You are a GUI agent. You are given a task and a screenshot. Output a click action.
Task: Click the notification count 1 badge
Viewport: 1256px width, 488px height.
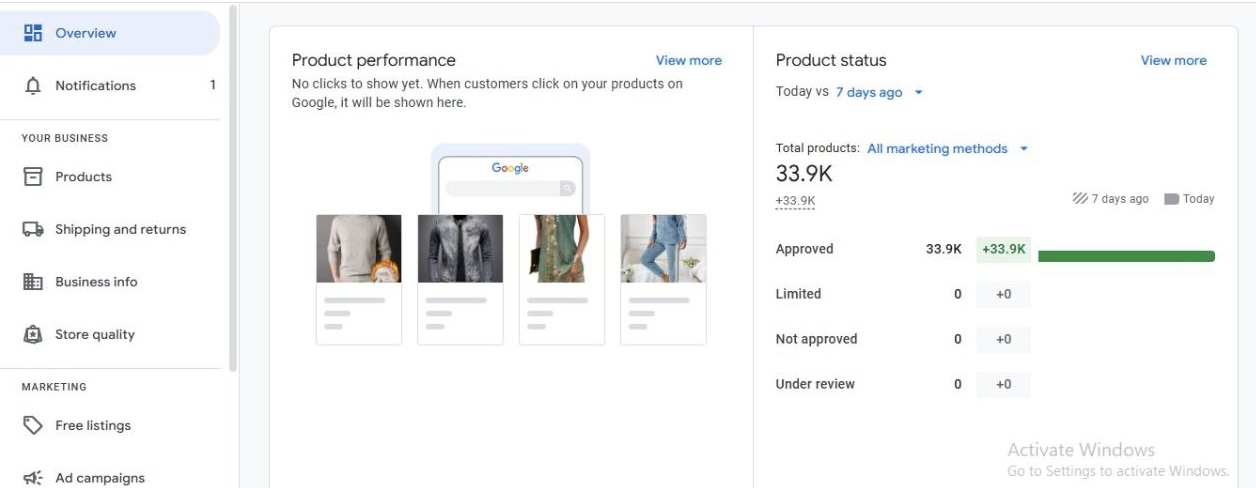point(212,86)
